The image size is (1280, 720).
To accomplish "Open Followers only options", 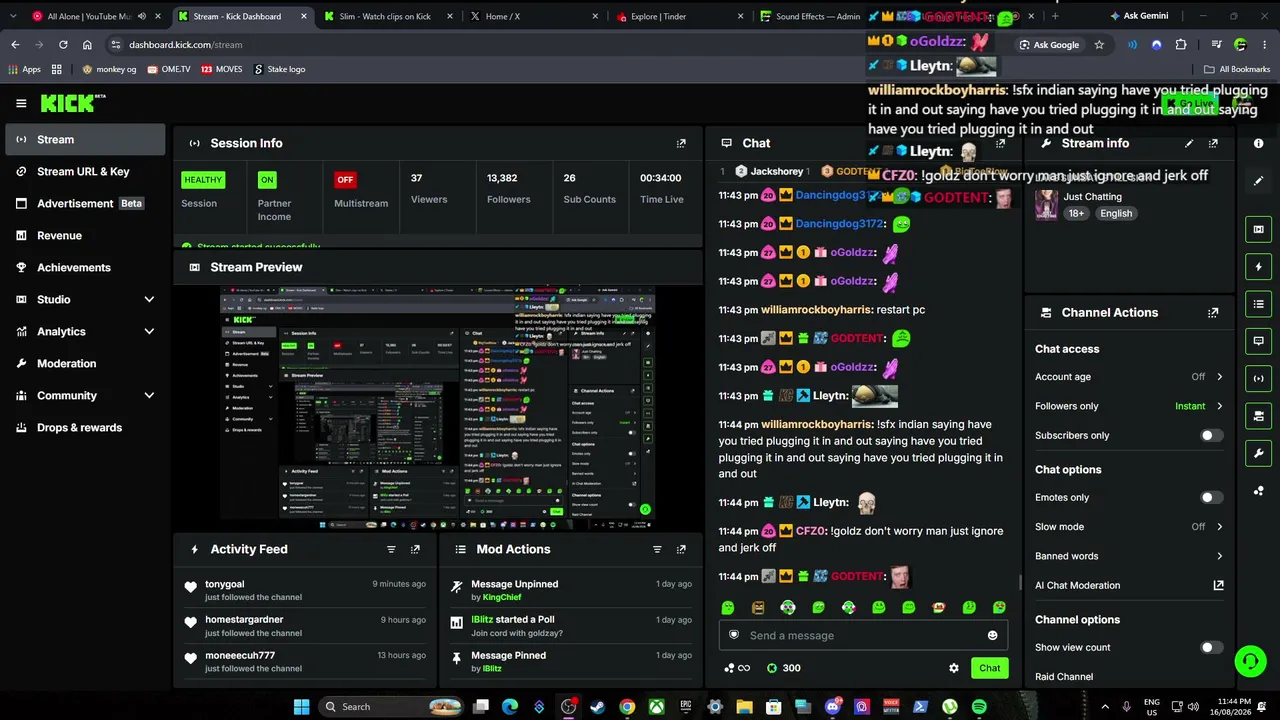I will [x=1129, y=406].
